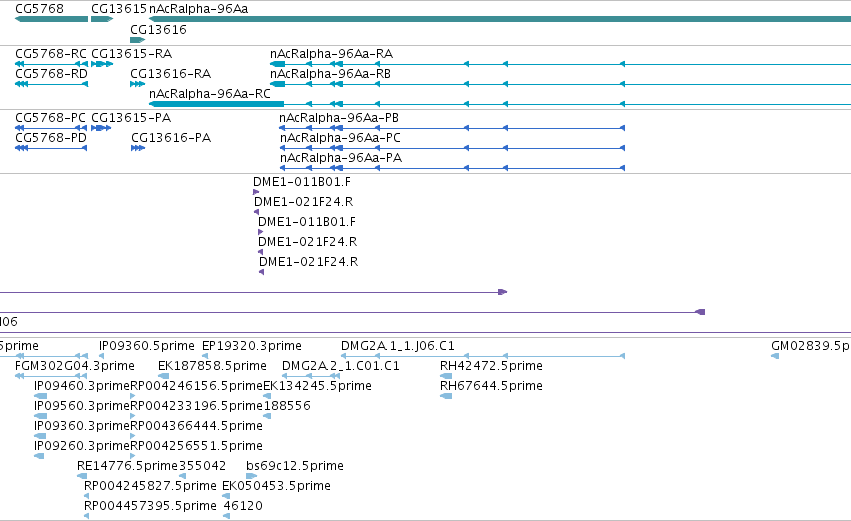Select EST label IP09360.5prime
The height and width of the screenshot is (521, 851).
(147, 346)
